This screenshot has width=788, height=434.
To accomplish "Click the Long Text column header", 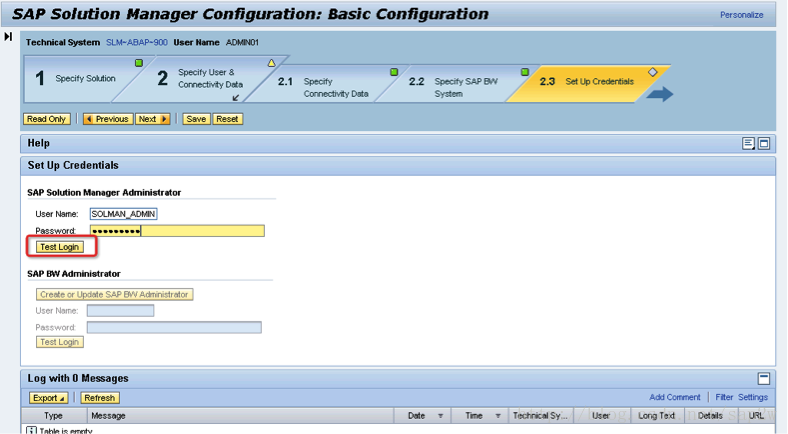I will 656,416.
